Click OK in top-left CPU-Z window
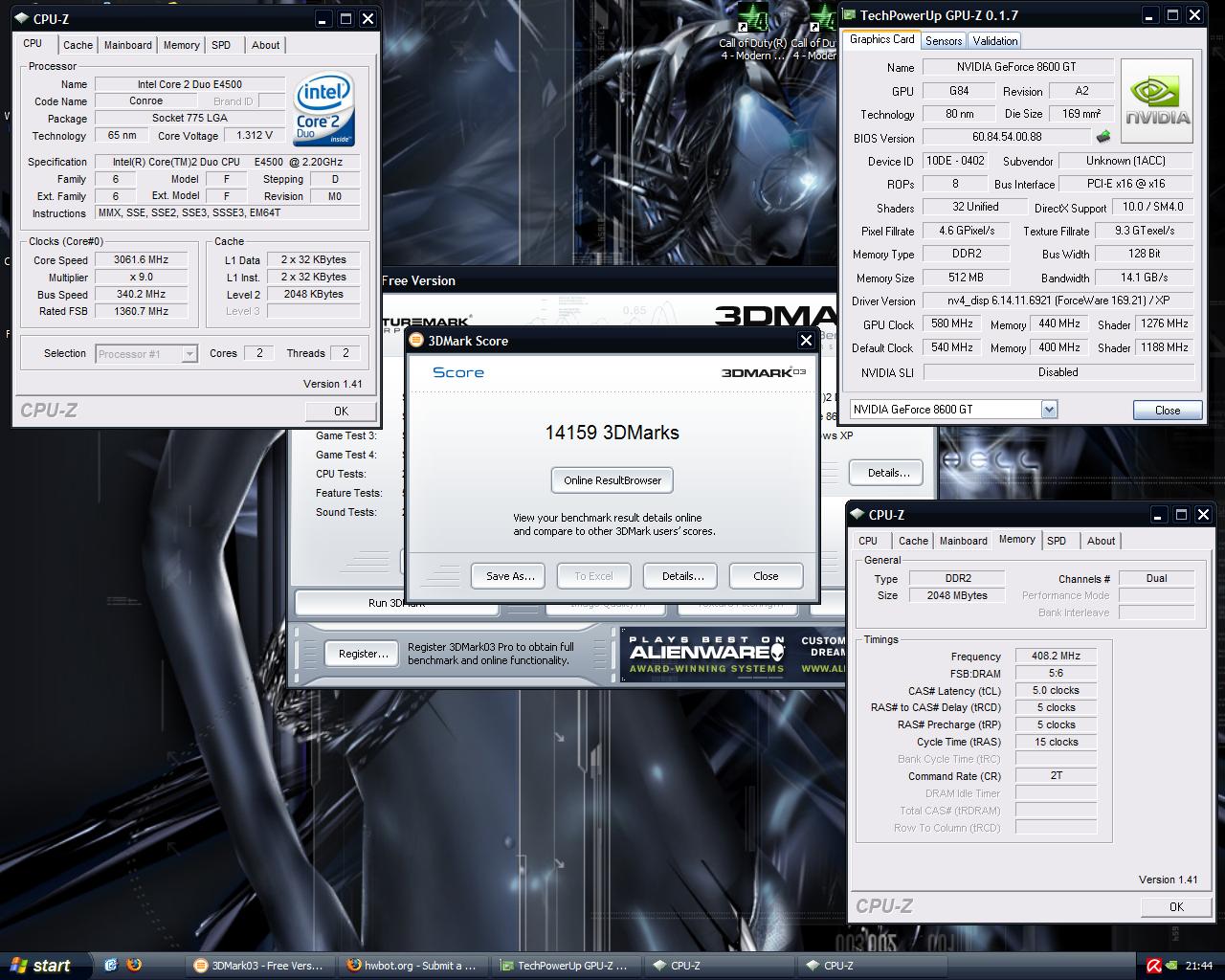This screenshot has height=980, width=1225. coord(341,411)
